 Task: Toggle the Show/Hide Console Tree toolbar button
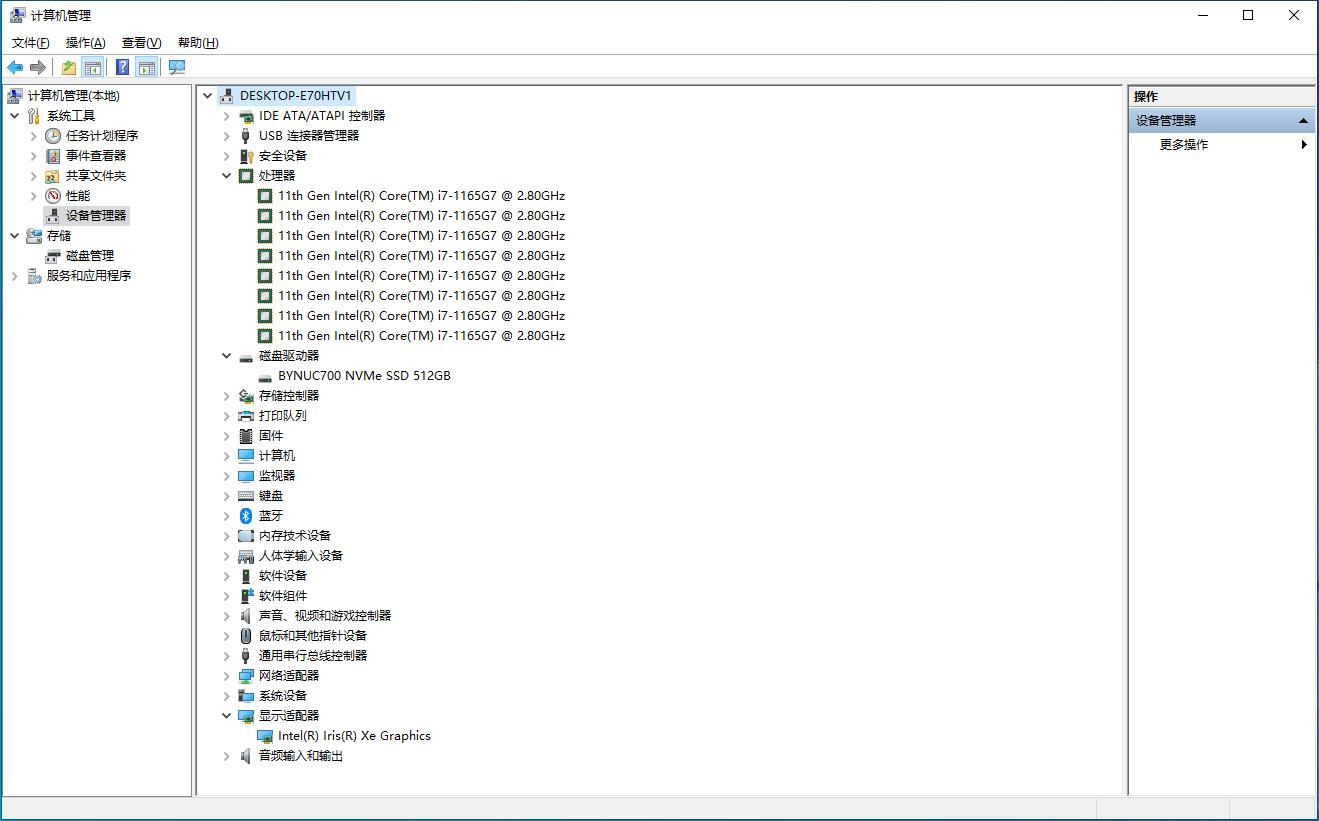coord(93,67)
